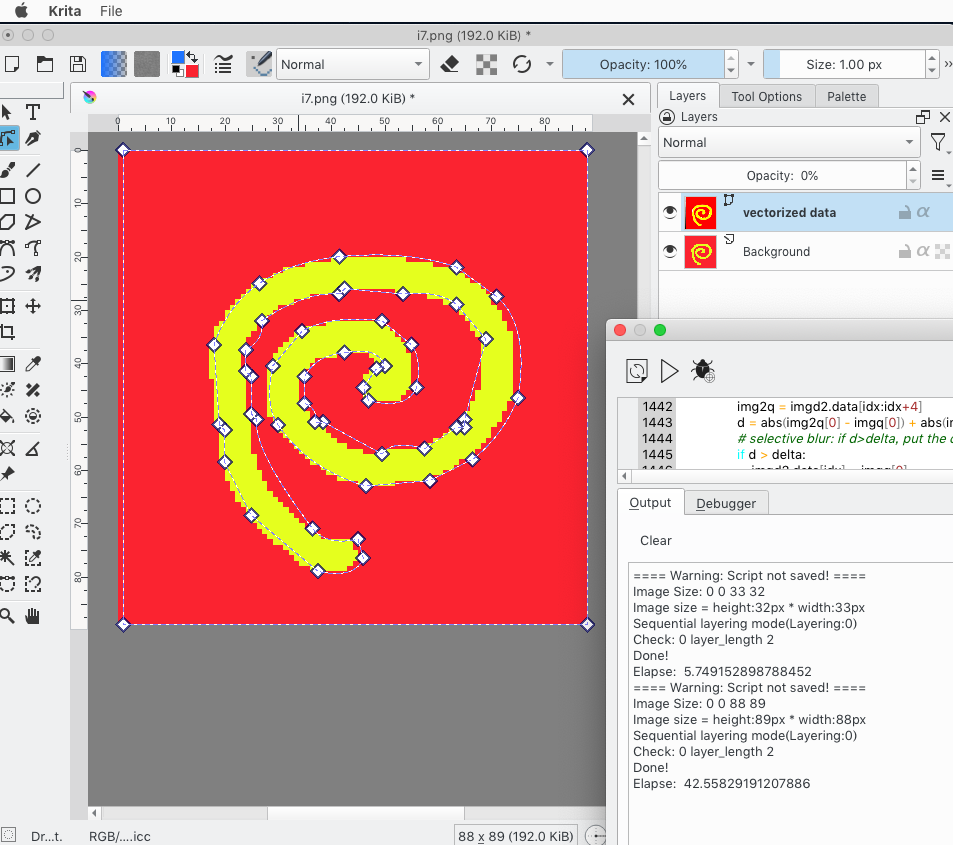This screenshot has width=953, height=845.
Task: Hide the vectorized data layer
Action: [x=670, y=212]
